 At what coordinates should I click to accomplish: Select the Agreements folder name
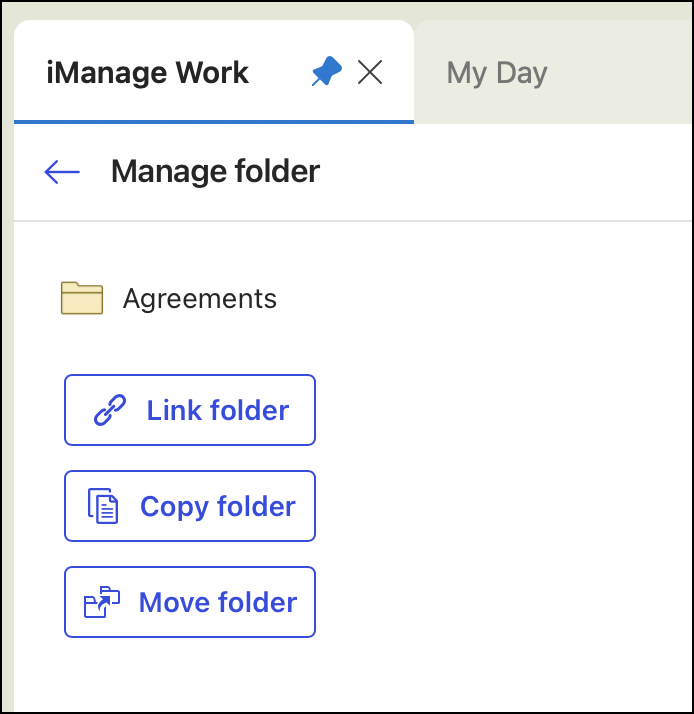click(200, 298)
